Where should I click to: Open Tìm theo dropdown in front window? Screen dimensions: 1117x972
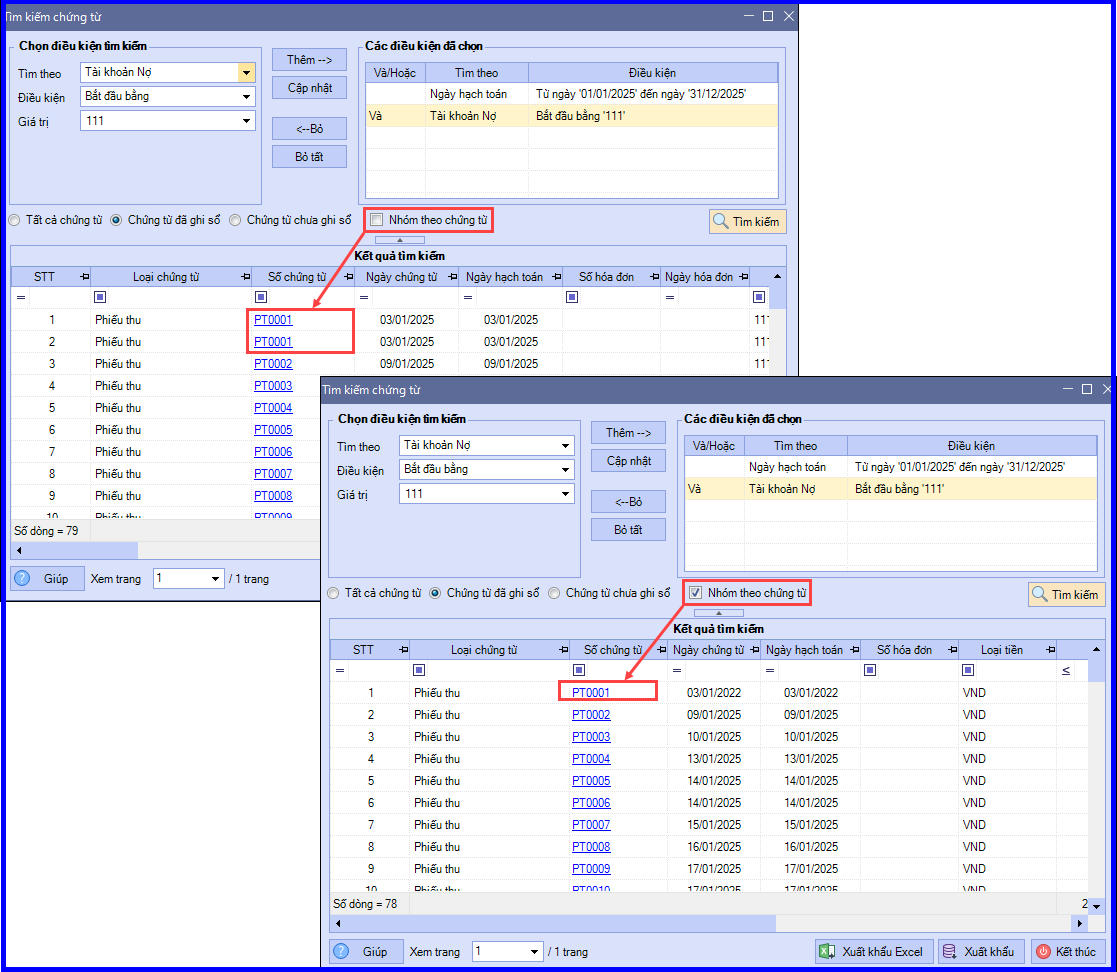(x=565, y=446)
